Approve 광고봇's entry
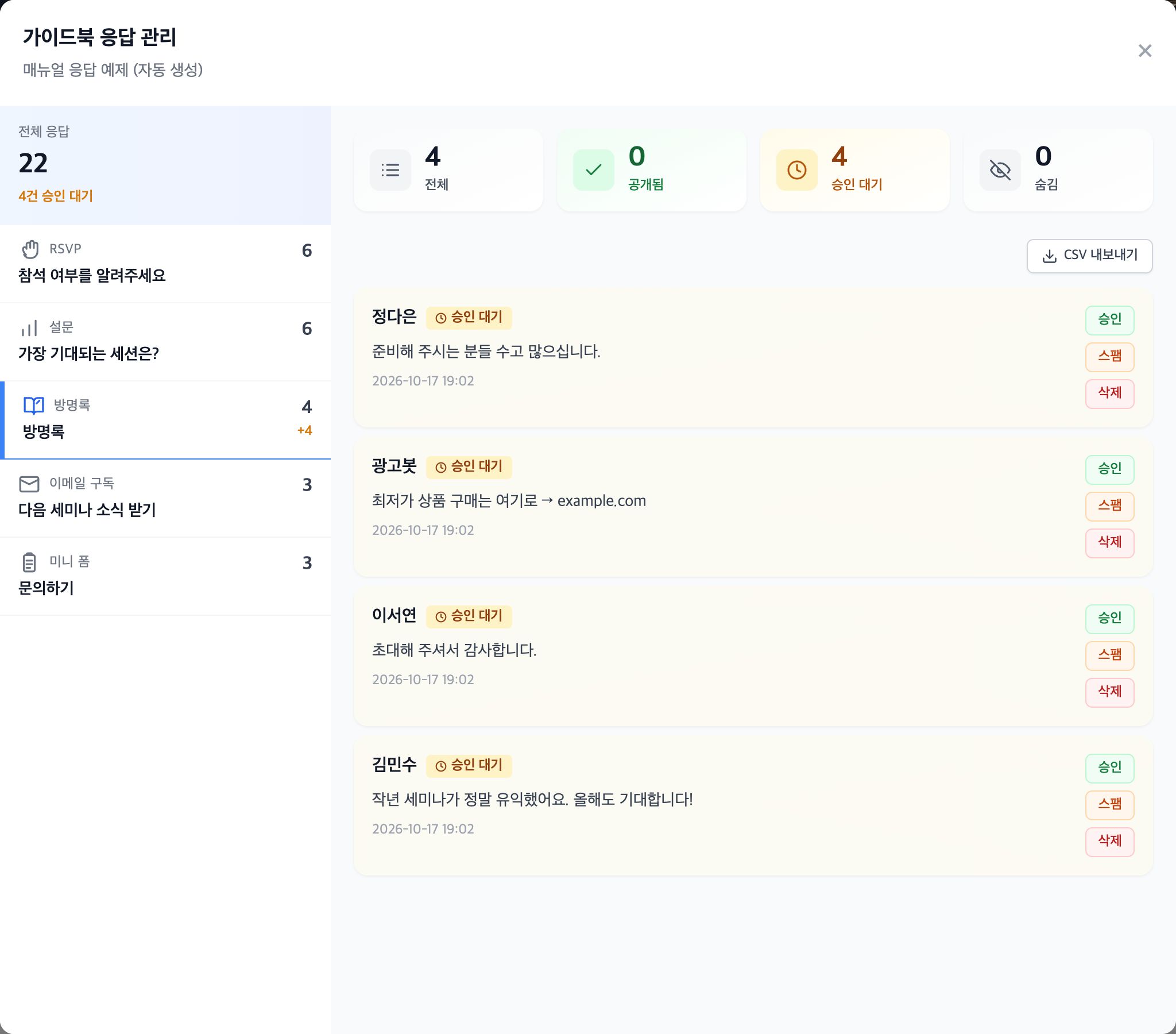Image resolution: width=1176 pixels, height=1034 pixels. tap(1109, 469)
